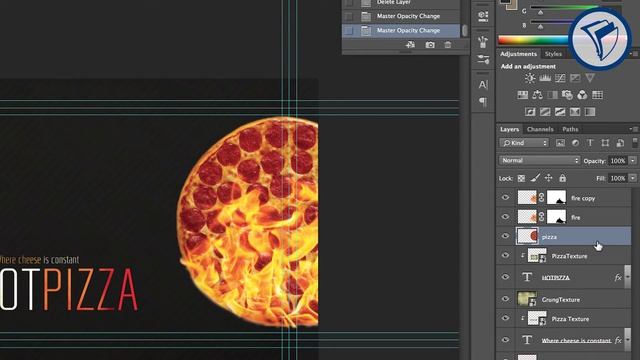Toggle visibility of the PizzaTexture layer
640x360 pixels.
(x=505, y=256)
